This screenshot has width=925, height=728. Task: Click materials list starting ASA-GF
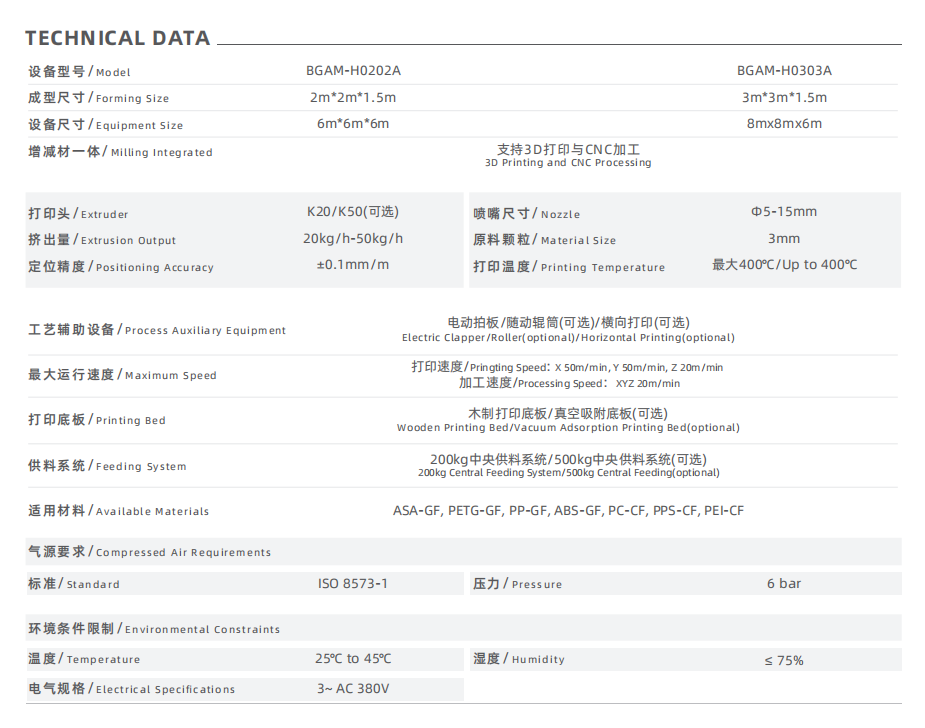tap(568, 510)
